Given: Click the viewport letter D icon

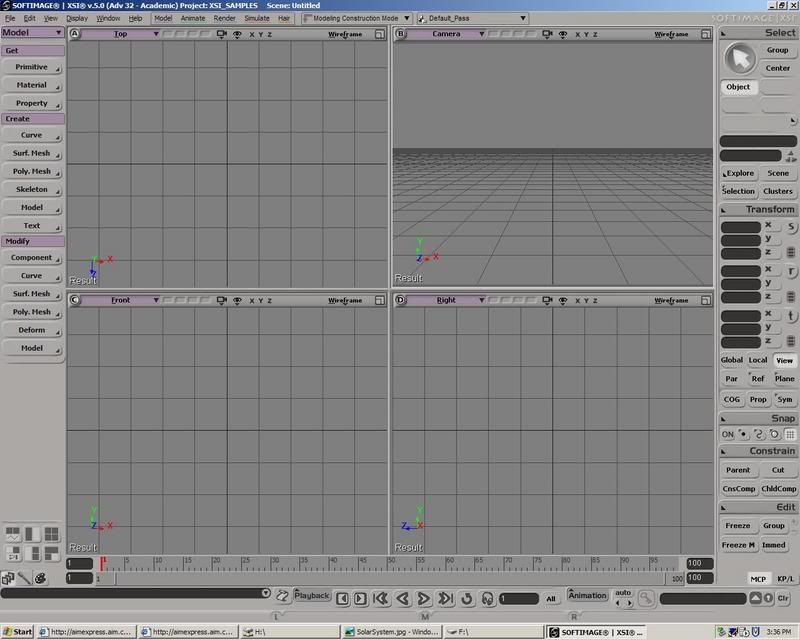Looking at the screenshot, I should click(x=401, y=300).
